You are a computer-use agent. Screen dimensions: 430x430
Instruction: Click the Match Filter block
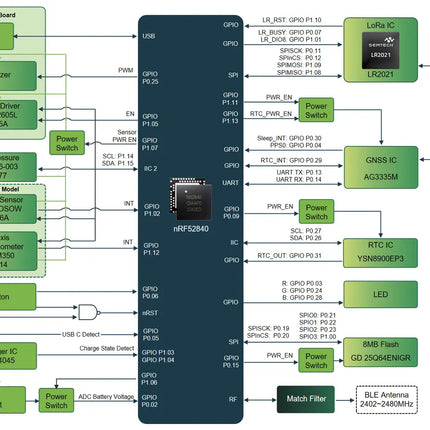click(x=306, y=399)
